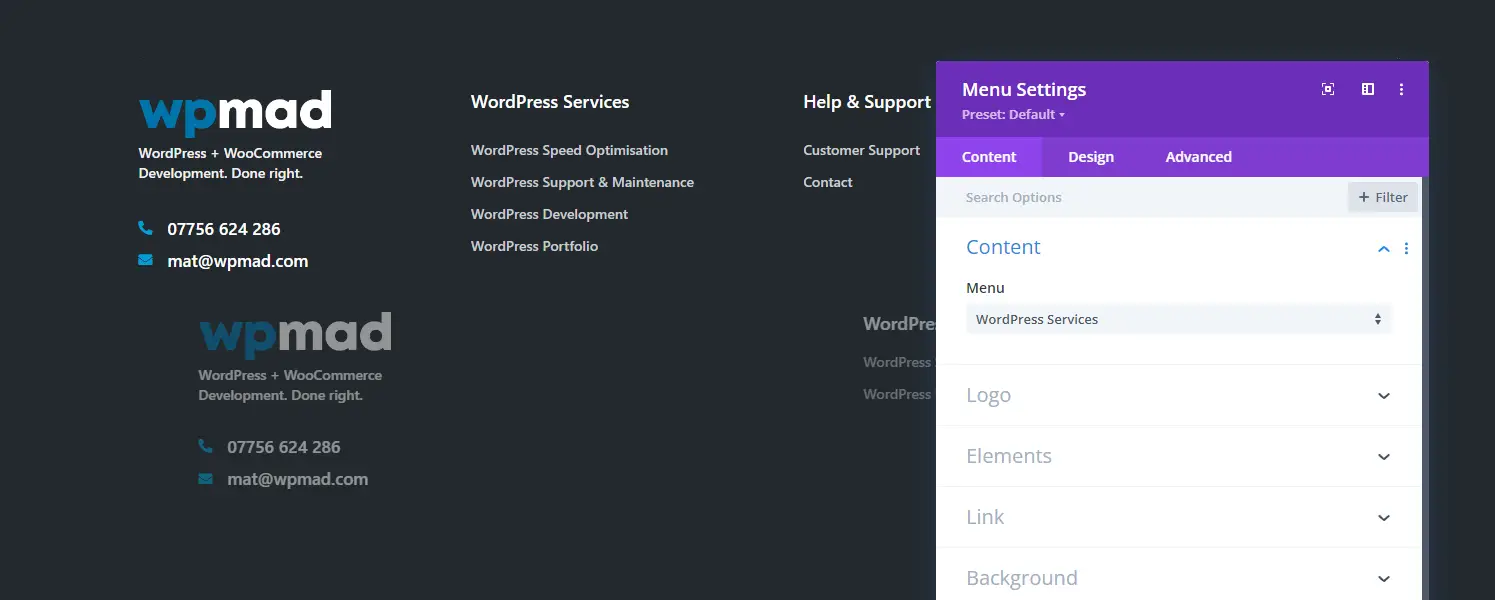This screenshot has height=600, width=1495.
Task: Switch to the Advanced tab
Action: 1198,157
